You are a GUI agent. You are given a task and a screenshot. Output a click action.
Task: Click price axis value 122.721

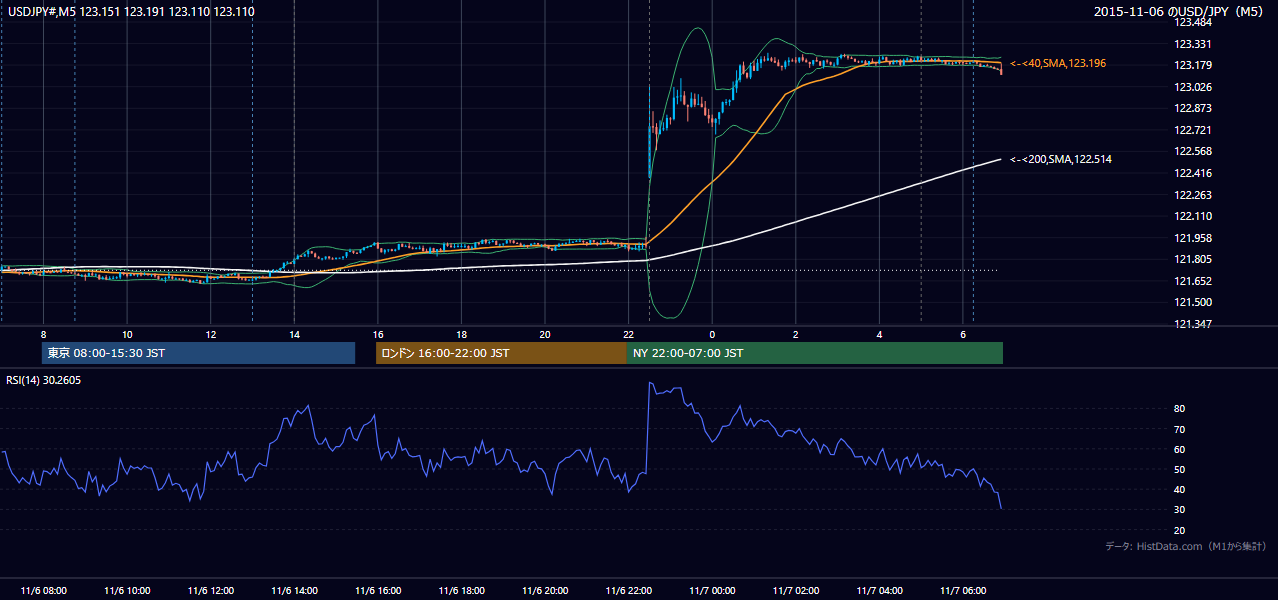coord(1193,130)
